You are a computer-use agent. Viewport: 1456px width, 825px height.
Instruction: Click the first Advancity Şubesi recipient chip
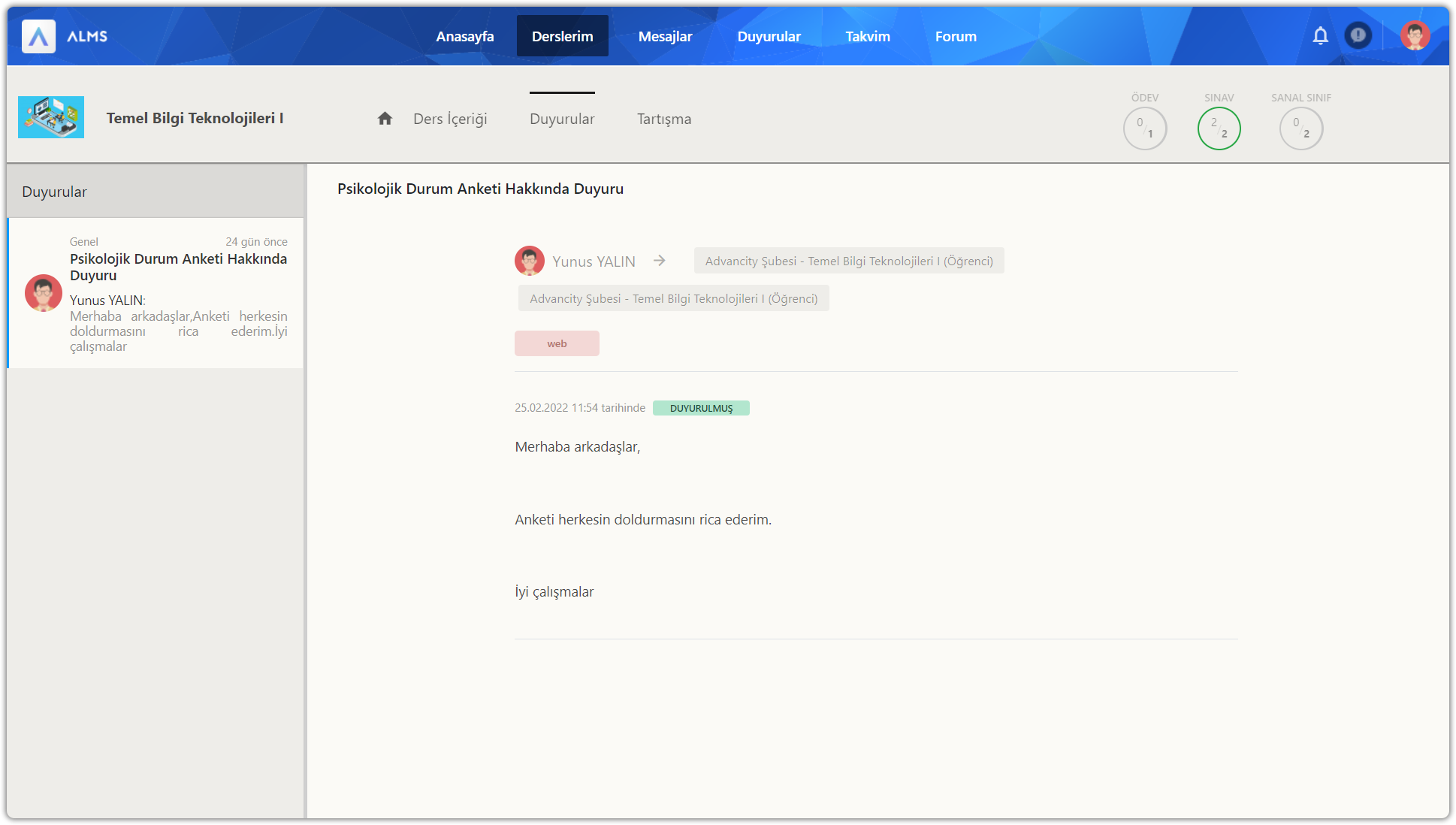point(848,261)
